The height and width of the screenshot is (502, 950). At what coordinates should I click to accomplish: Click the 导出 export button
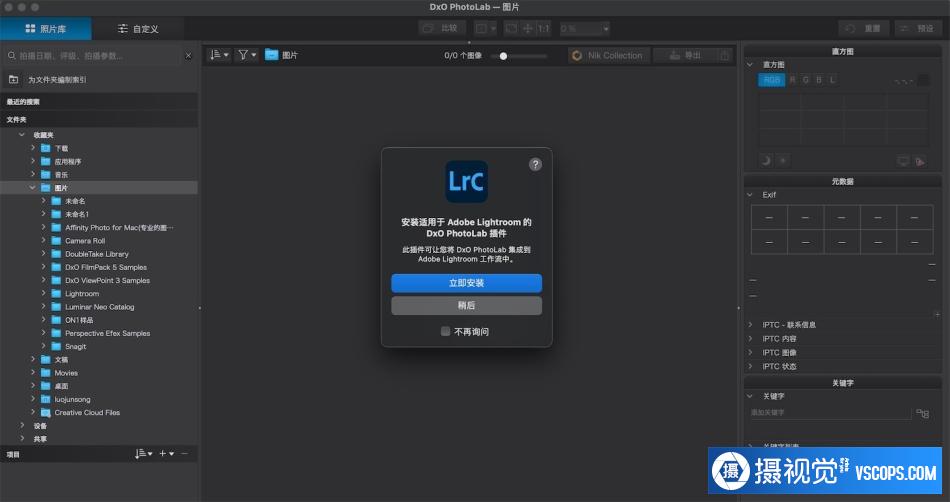(x=686, y=55)
